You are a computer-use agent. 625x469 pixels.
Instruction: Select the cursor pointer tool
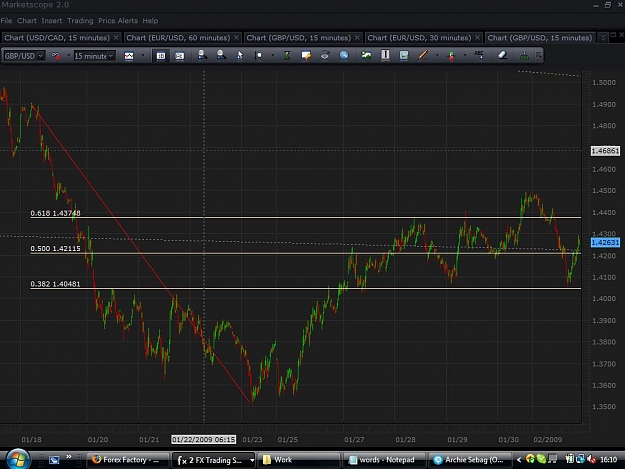click(x=240, y=55)
